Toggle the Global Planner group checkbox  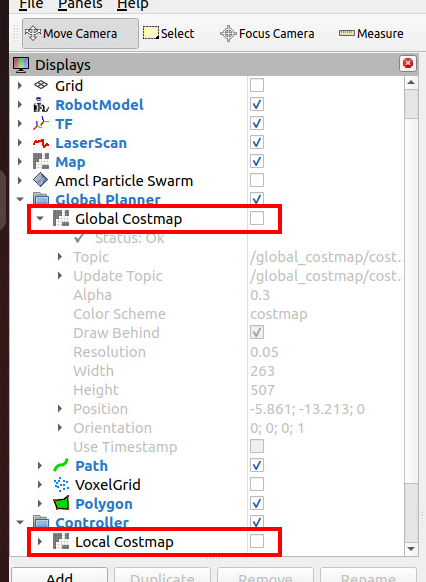(x=257, y=199)
